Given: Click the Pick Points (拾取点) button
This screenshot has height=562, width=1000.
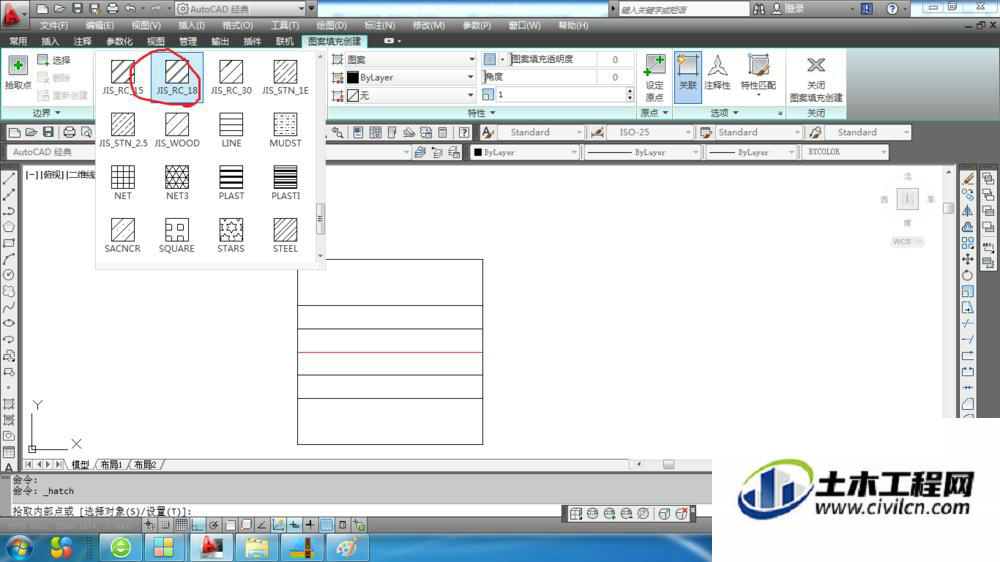Looking at the screenshot, I should click(x=18, y=71).
